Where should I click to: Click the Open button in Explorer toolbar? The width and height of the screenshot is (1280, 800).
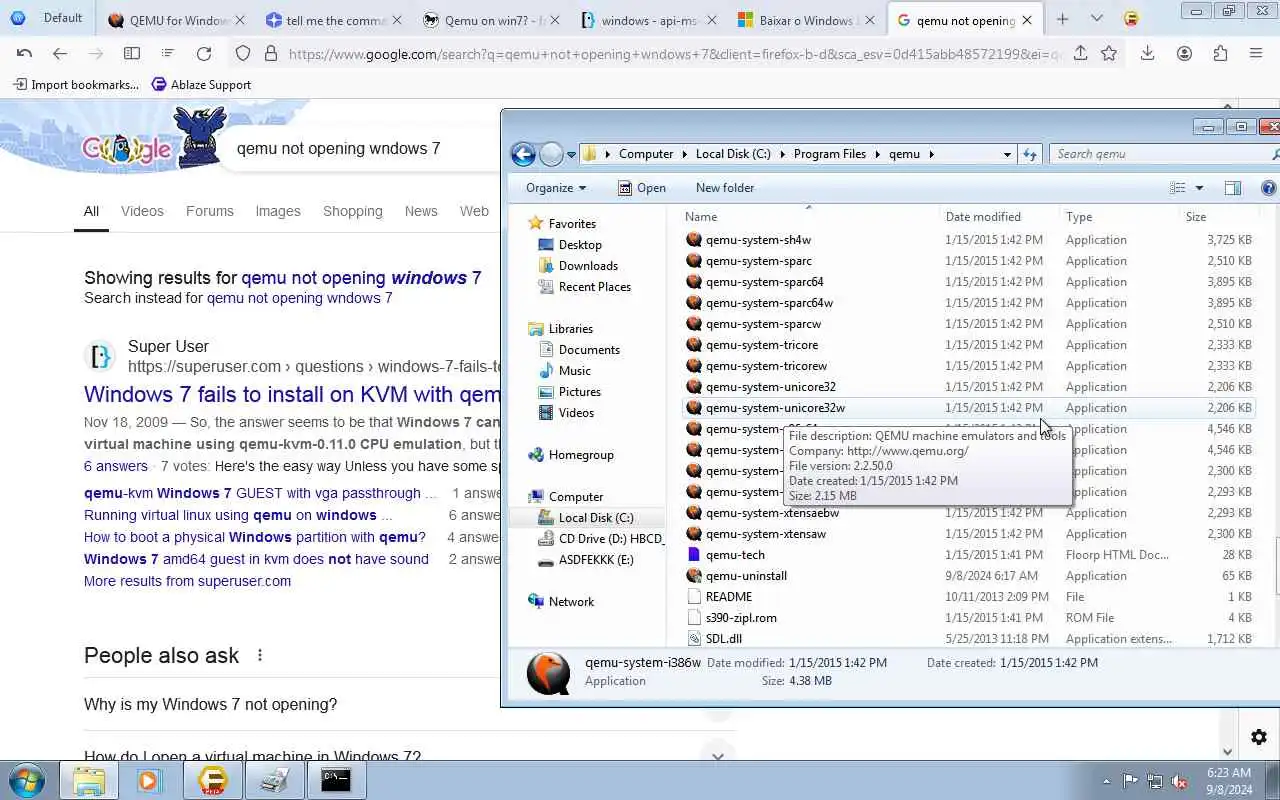[x=641, y=188]
